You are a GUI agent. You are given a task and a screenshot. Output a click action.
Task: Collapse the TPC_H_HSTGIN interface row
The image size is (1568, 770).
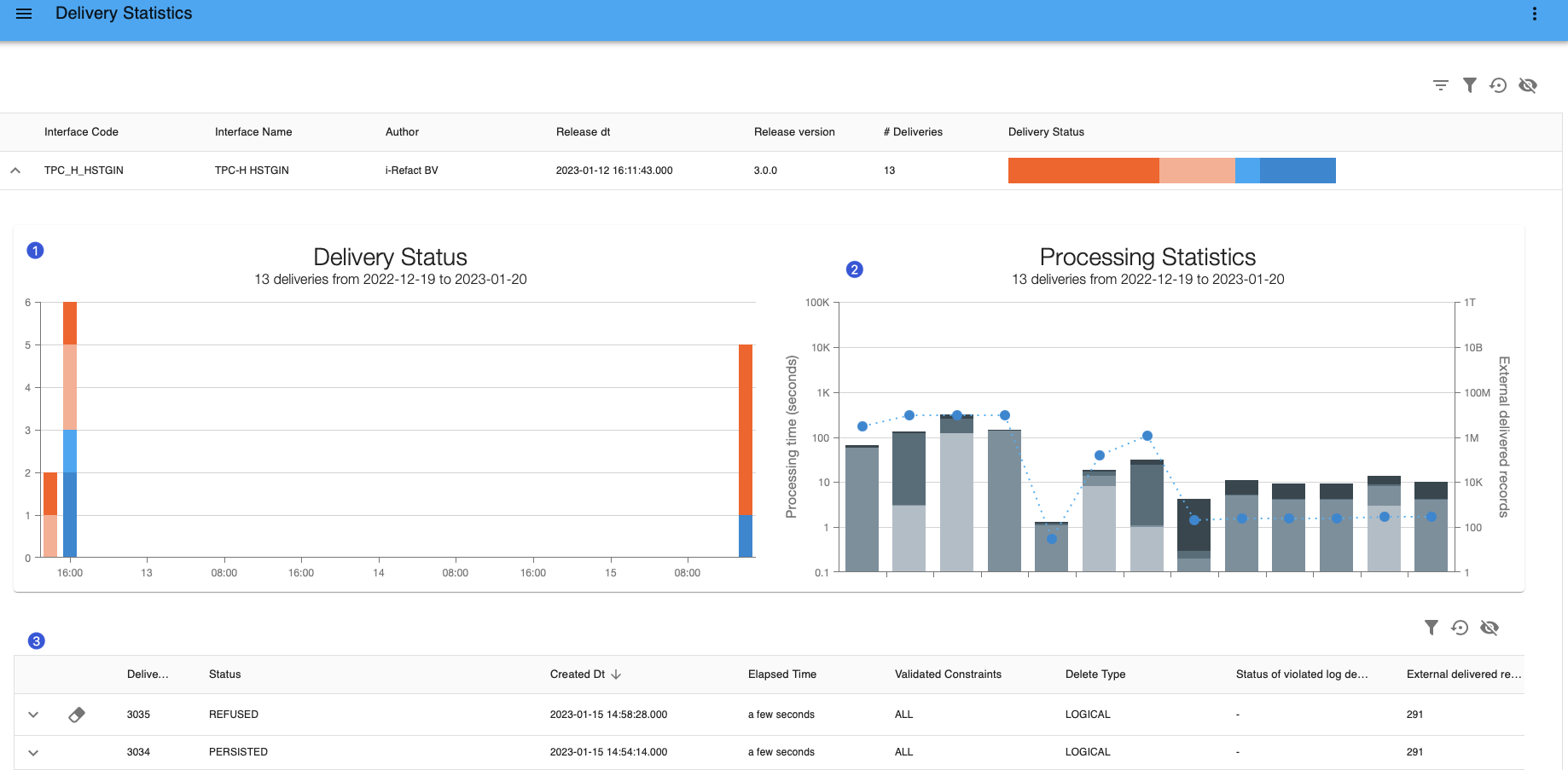point(15,171)
